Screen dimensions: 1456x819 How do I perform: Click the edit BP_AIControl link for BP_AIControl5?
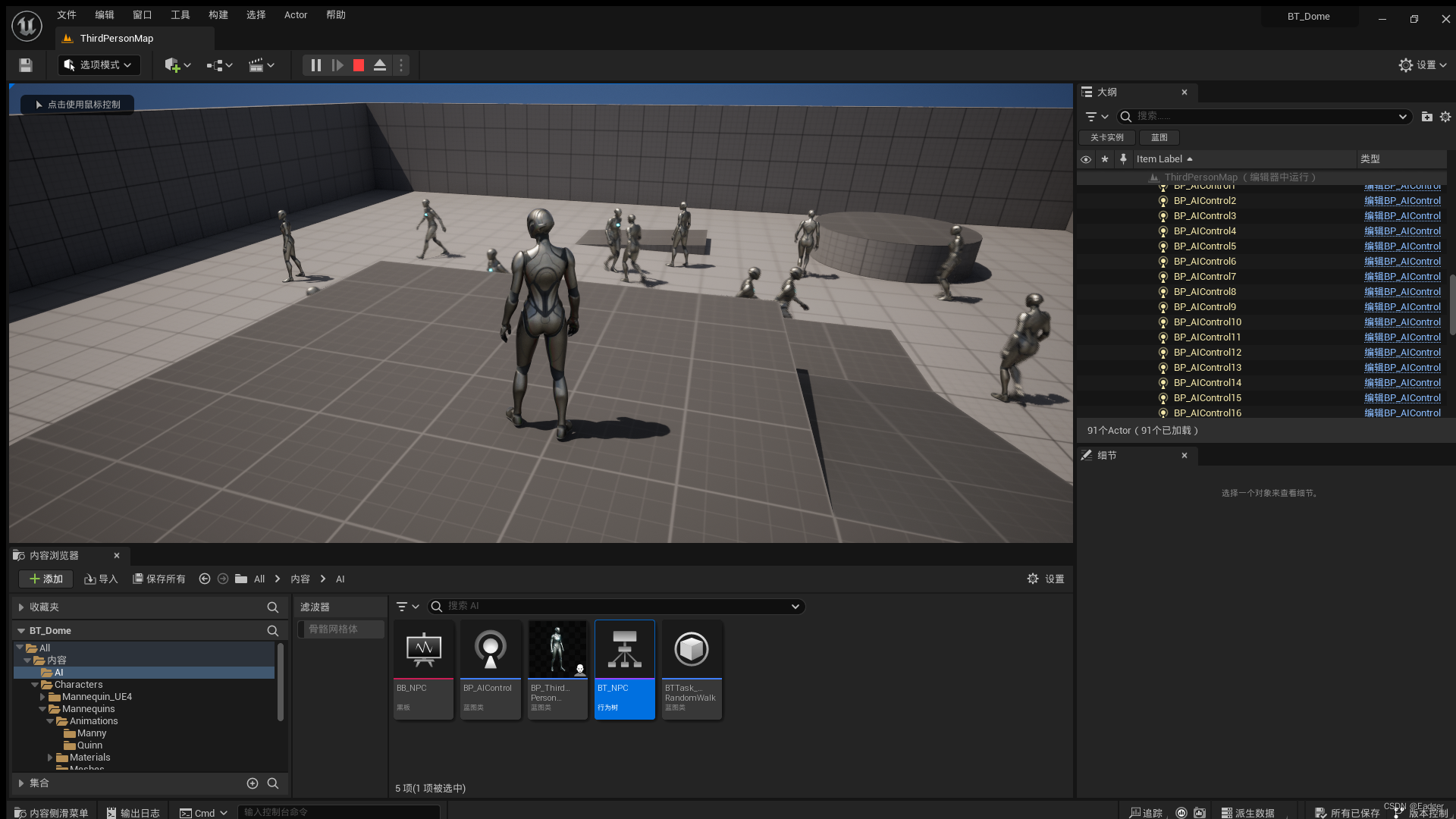1402,246
